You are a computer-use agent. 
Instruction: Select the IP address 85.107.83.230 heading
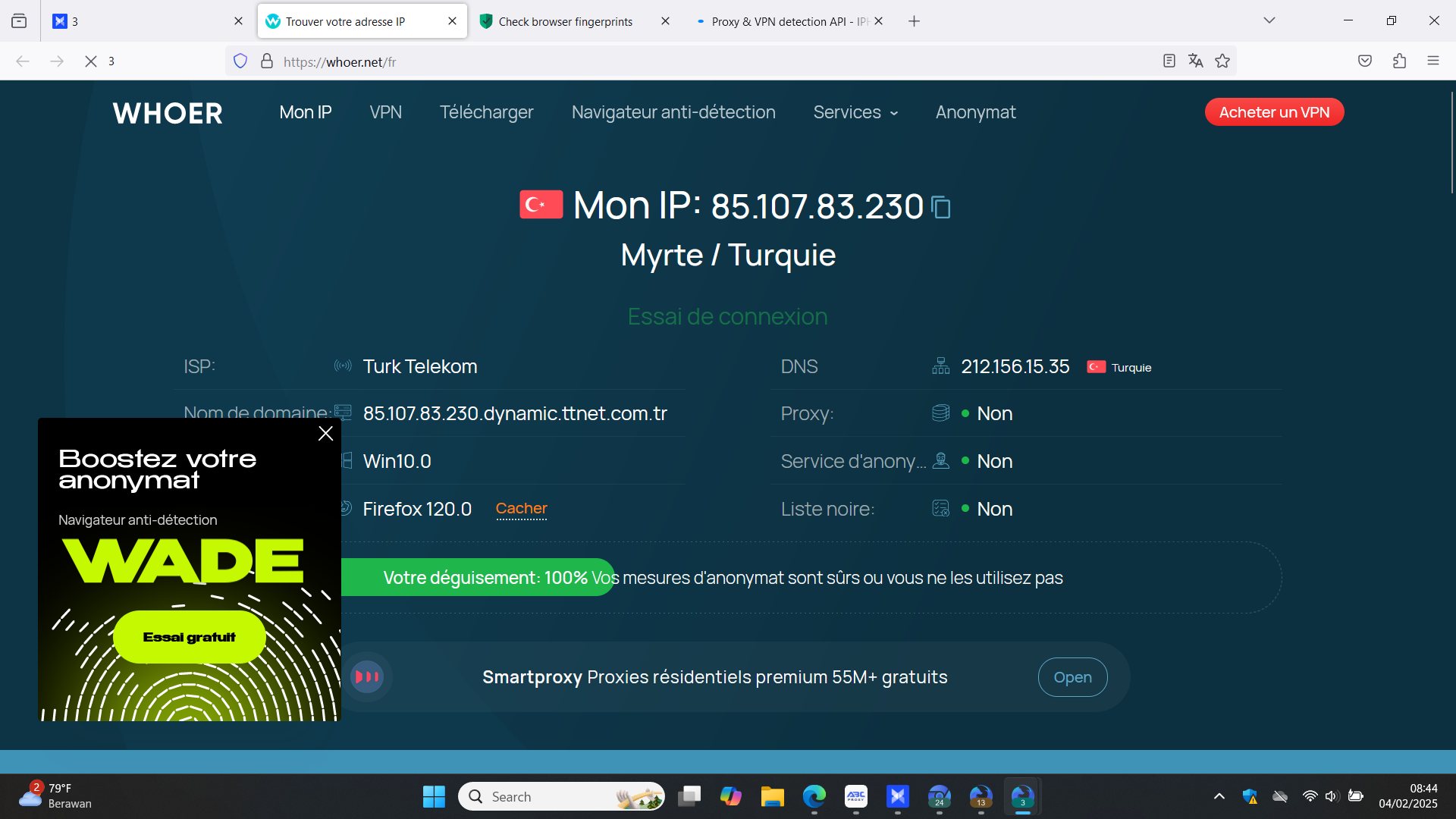coord(817,206)
